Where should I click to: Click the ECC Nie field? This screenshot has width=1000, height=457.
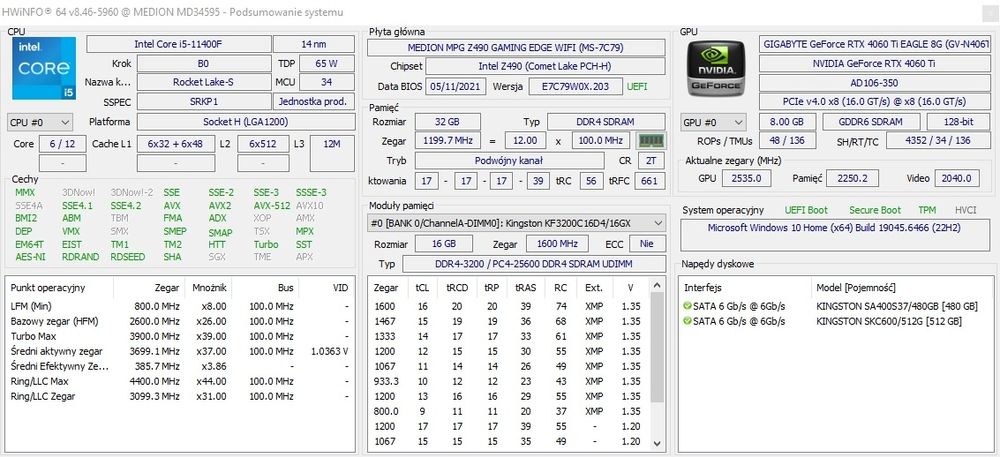tap(647, 243)
